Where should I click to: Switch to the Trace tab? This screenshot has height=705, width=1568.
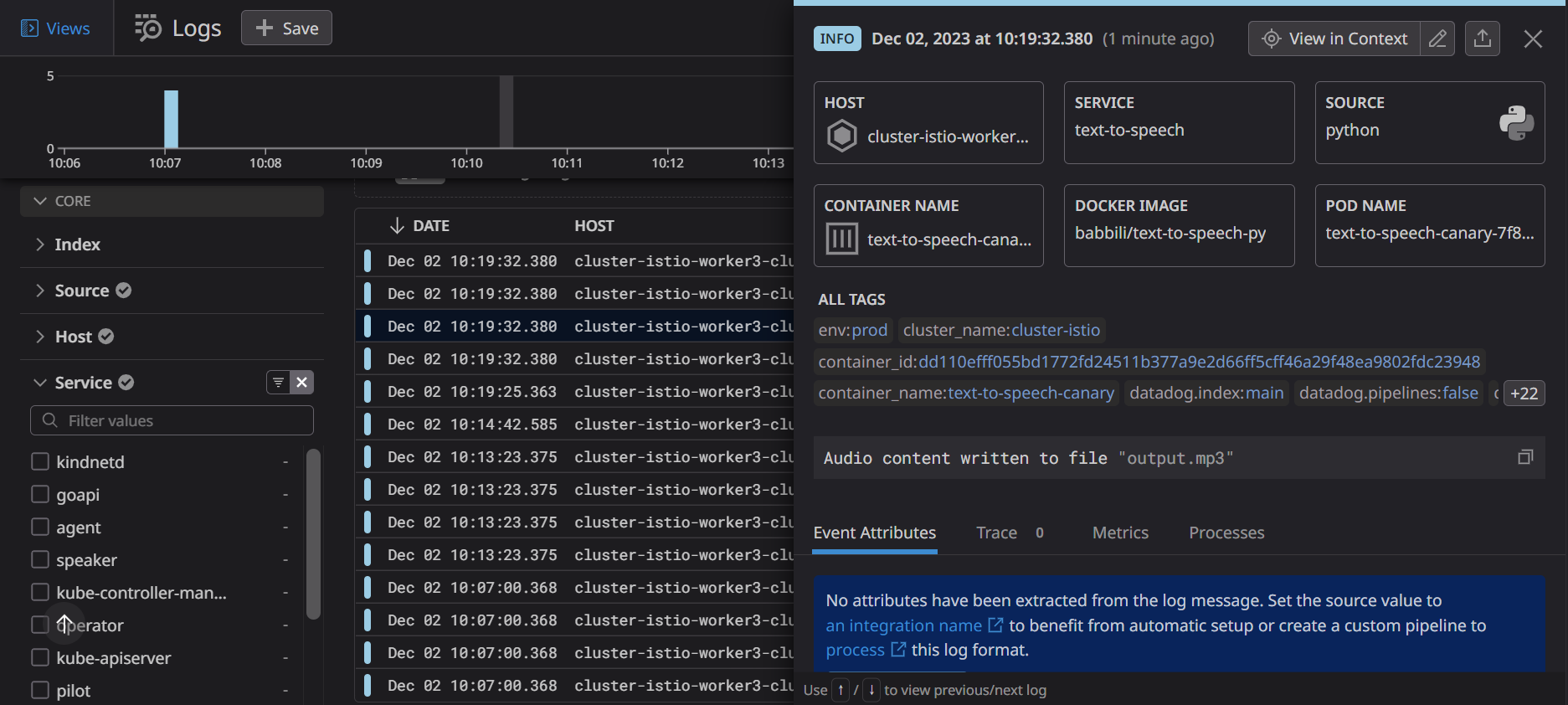click(1010, 533)
